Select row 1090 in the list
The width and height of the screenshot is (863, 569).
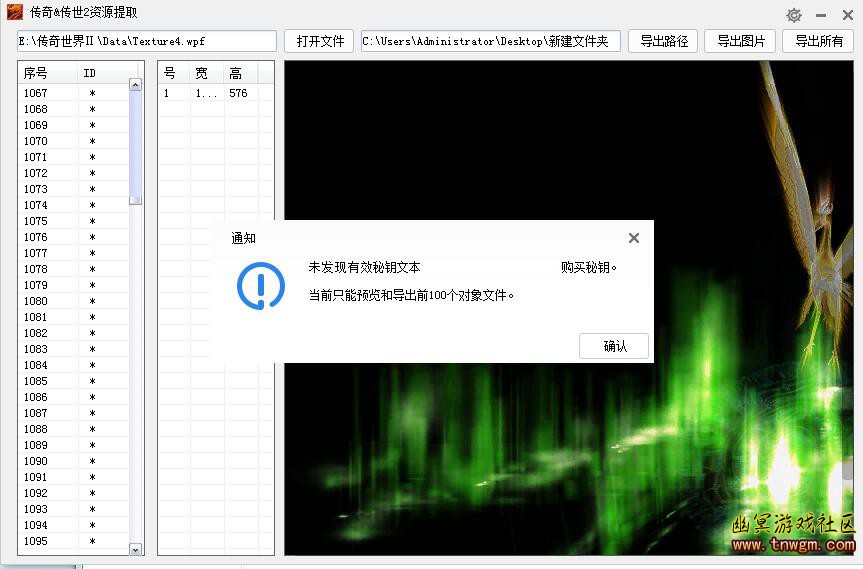coord(73,460)
